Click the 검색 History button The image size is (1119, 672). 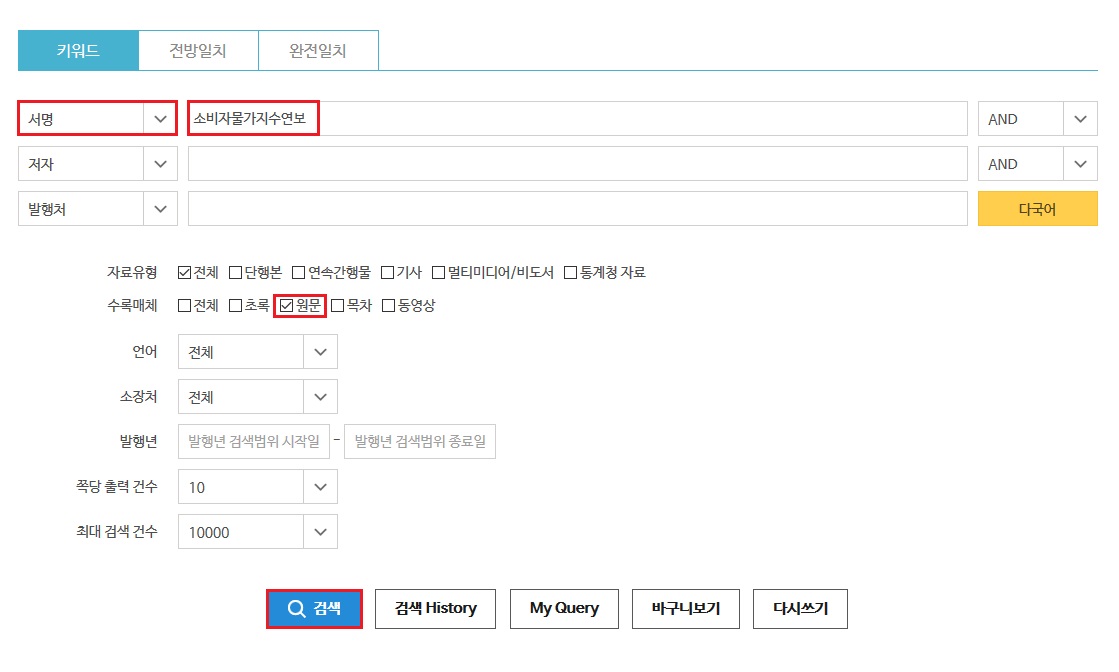point(435,608)
